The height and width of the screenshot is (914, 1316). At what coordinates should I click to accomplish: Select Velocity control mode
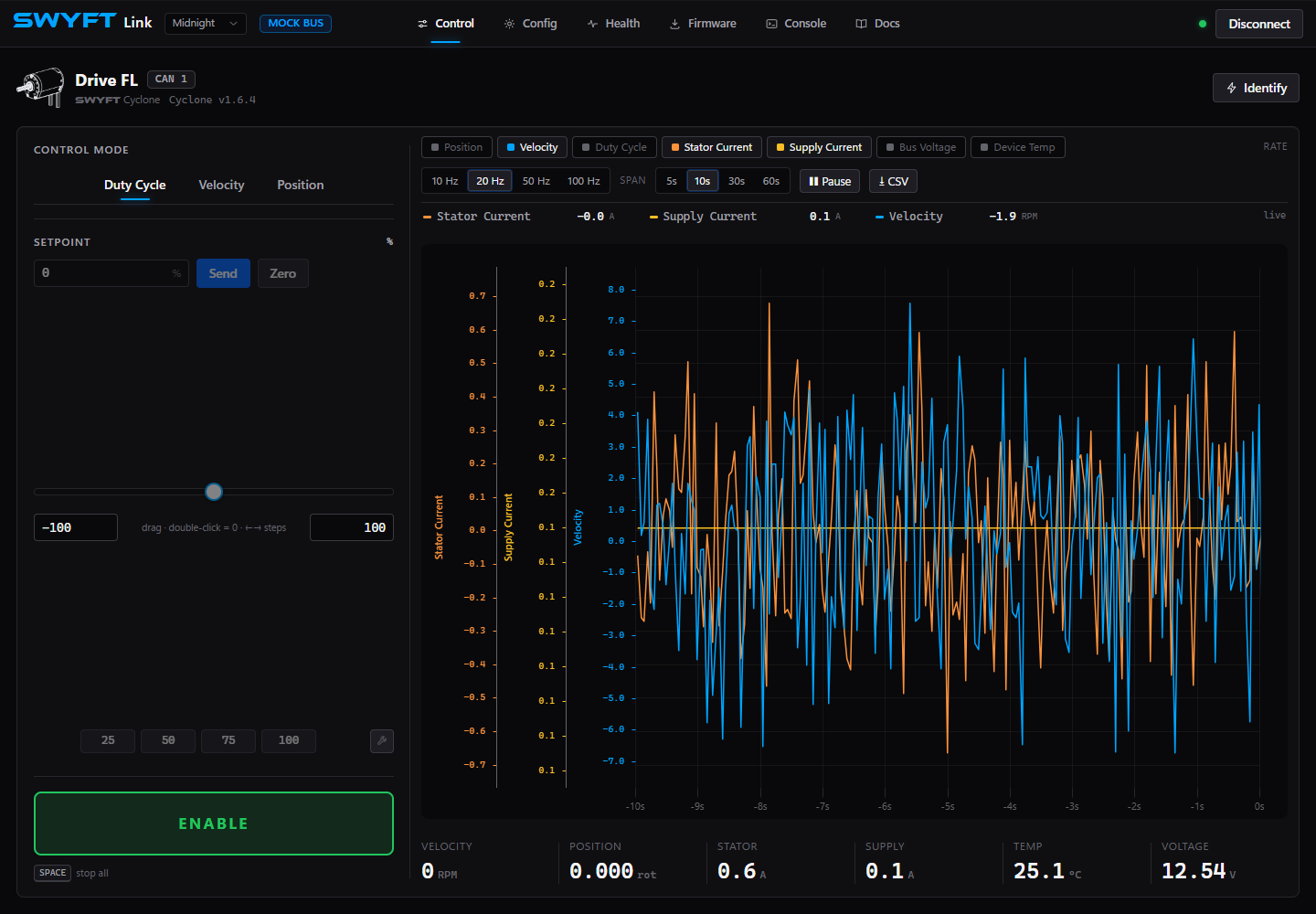point(221,185)
